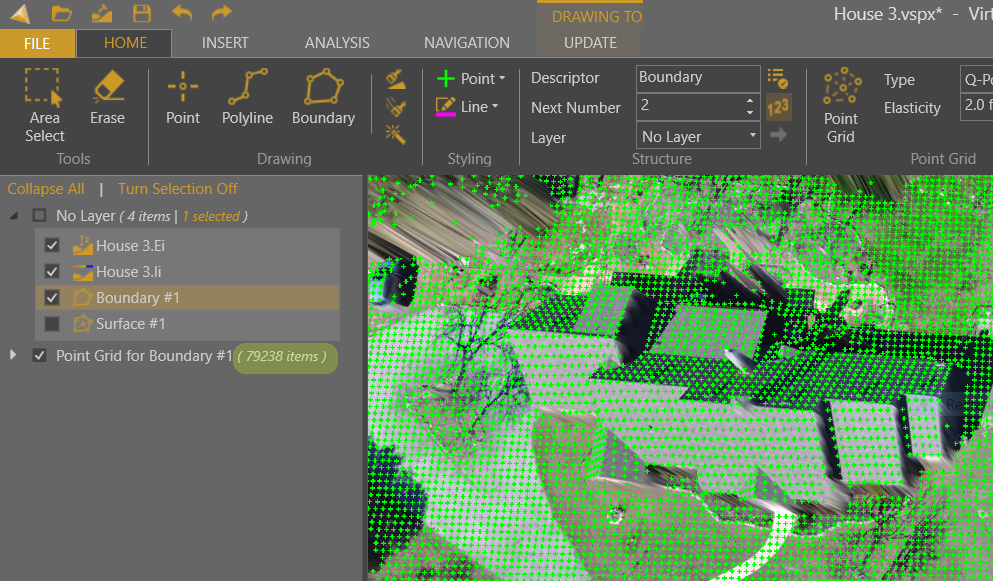Undo the last action
This screenshot has width=993, height=581.
(x=182, y=13)
